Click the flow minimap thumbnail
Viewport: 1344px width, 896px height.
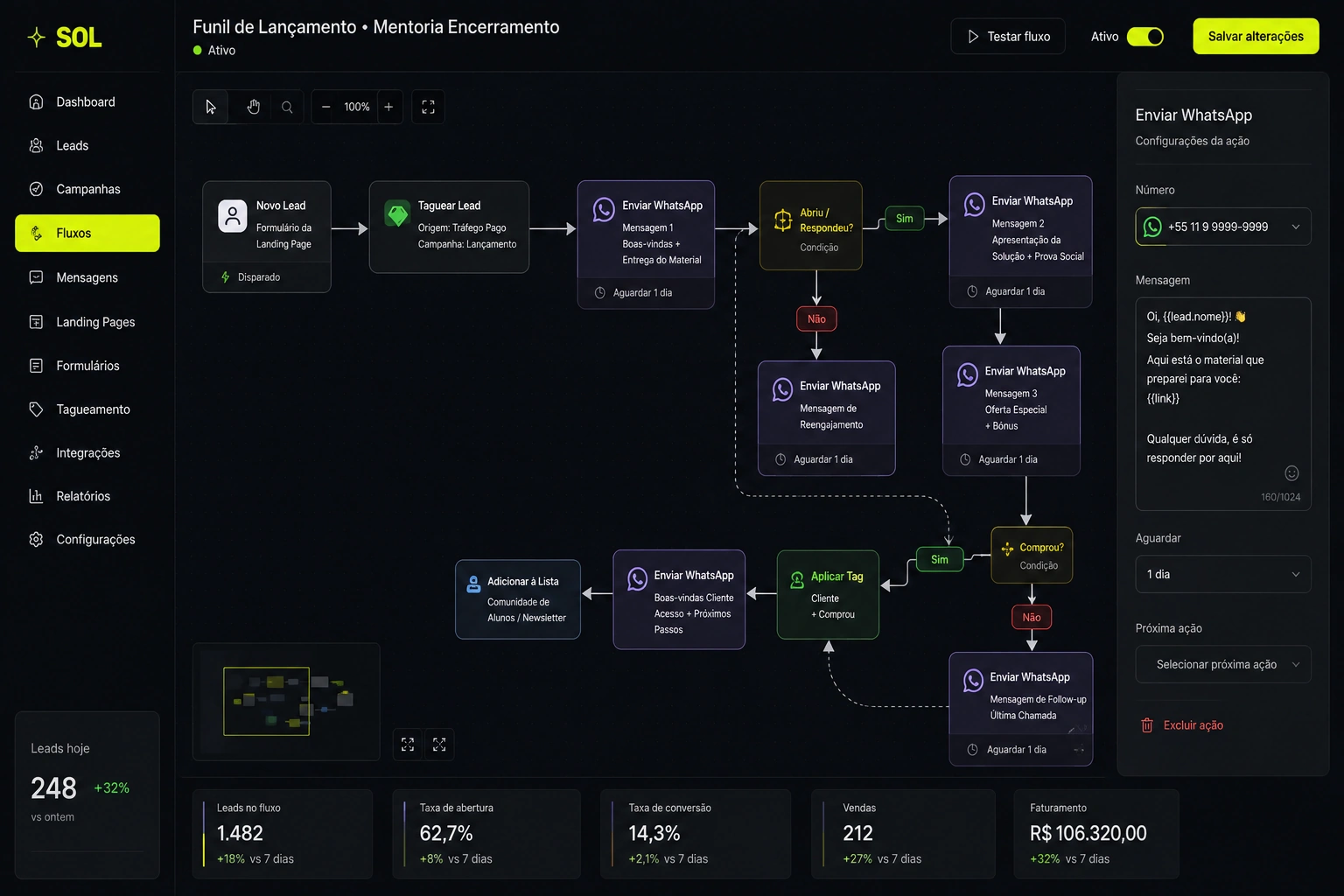pos(286,702)
